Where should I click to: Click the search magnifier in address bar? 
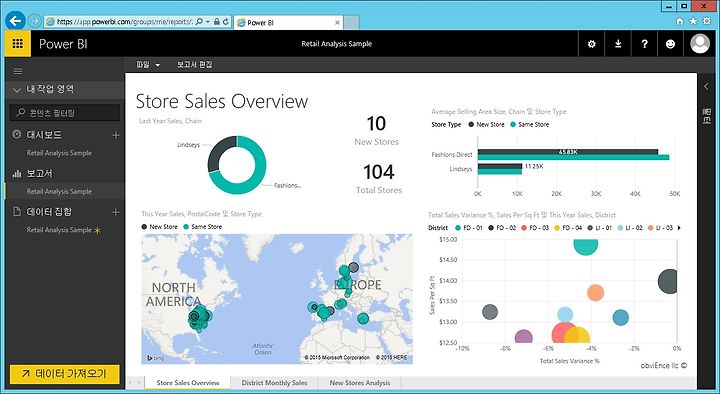point(199,22)
